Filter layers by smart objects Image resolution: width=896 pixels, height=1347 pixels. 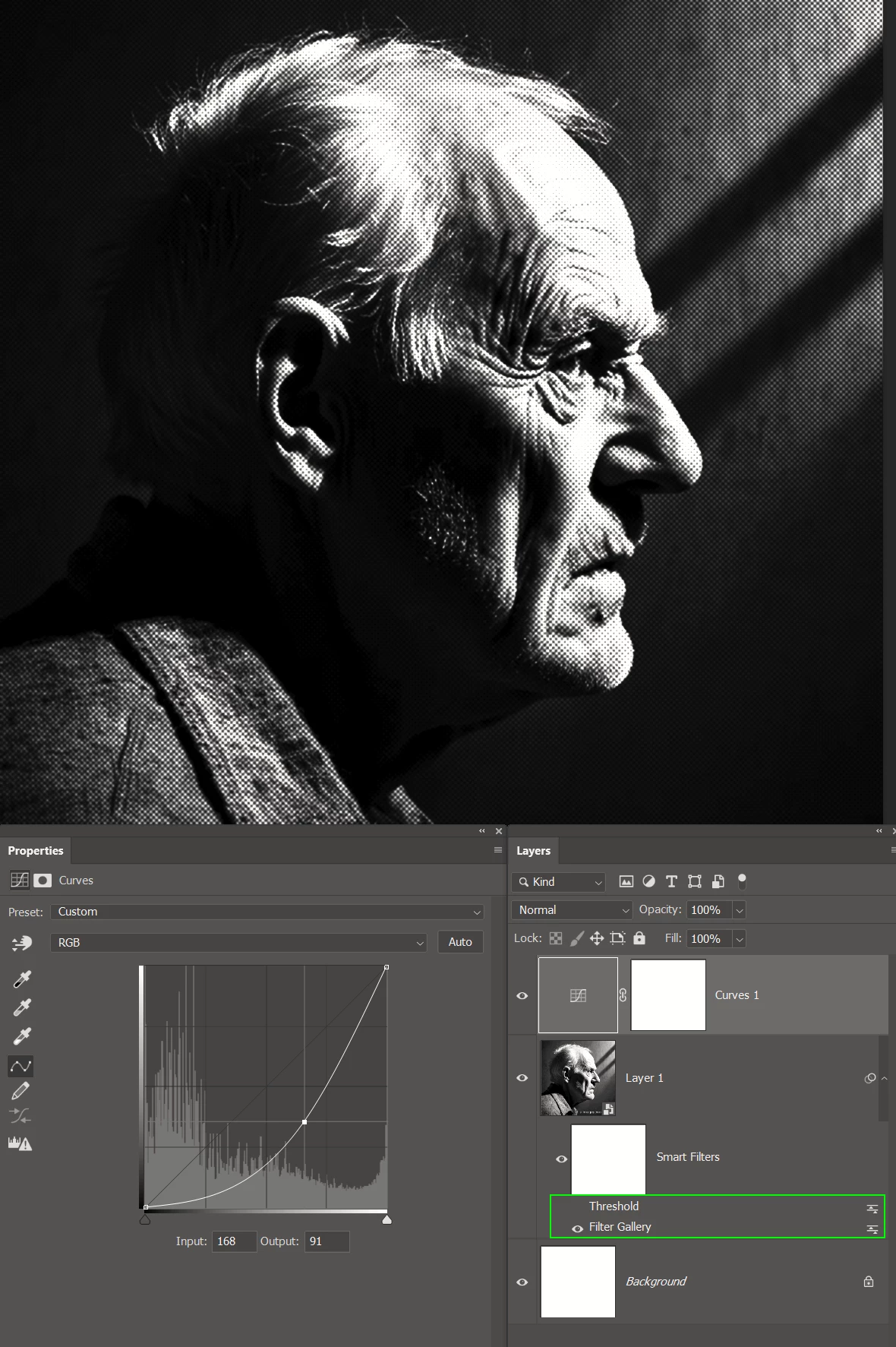tap(718, 881)
